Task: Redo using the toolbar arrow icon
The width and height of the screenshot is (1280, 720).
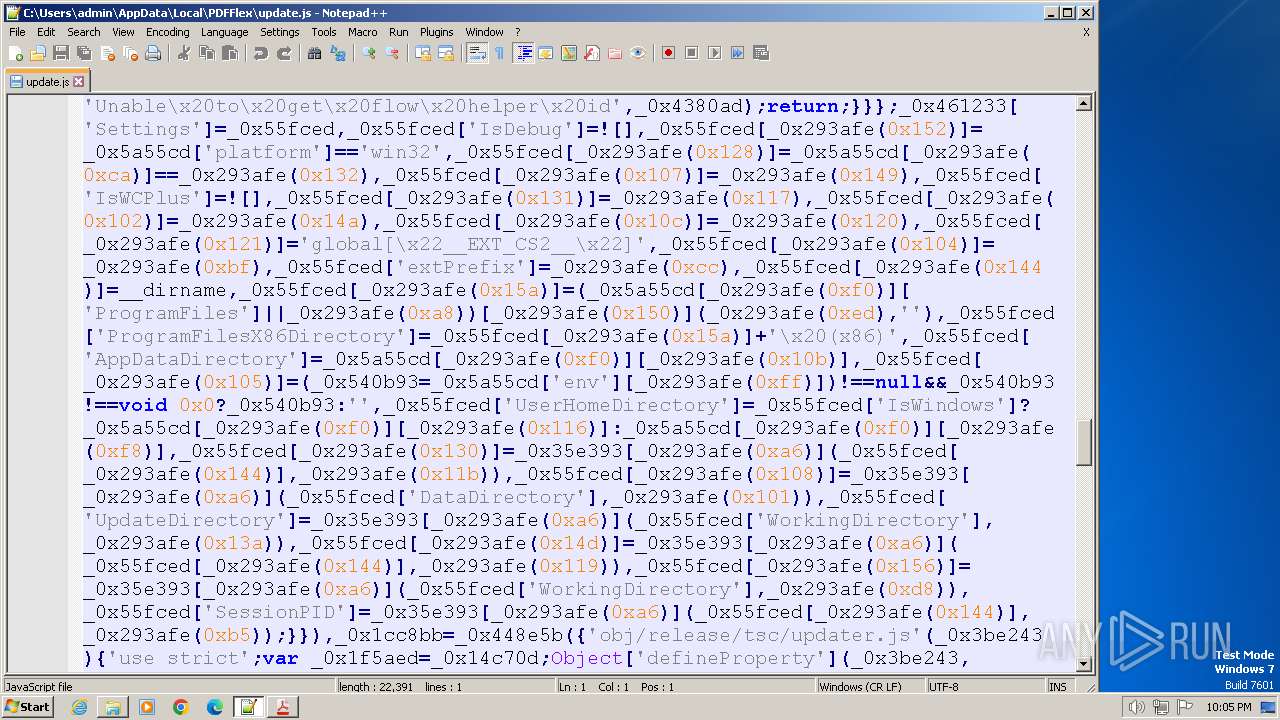Action: click(284, 53)
